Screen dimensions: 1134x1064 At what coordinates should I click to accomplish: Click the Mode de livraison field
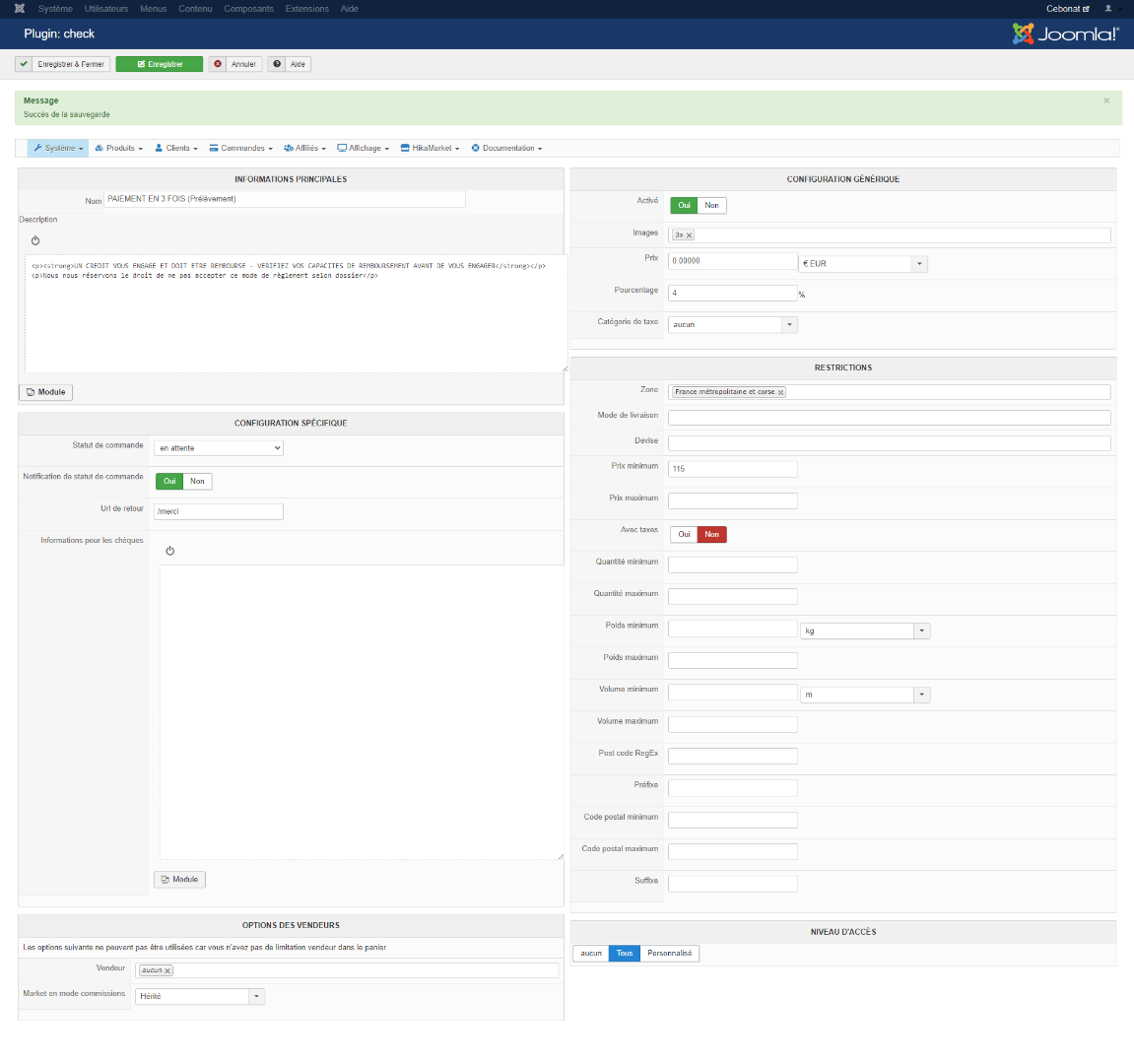[x=889, y=418]
